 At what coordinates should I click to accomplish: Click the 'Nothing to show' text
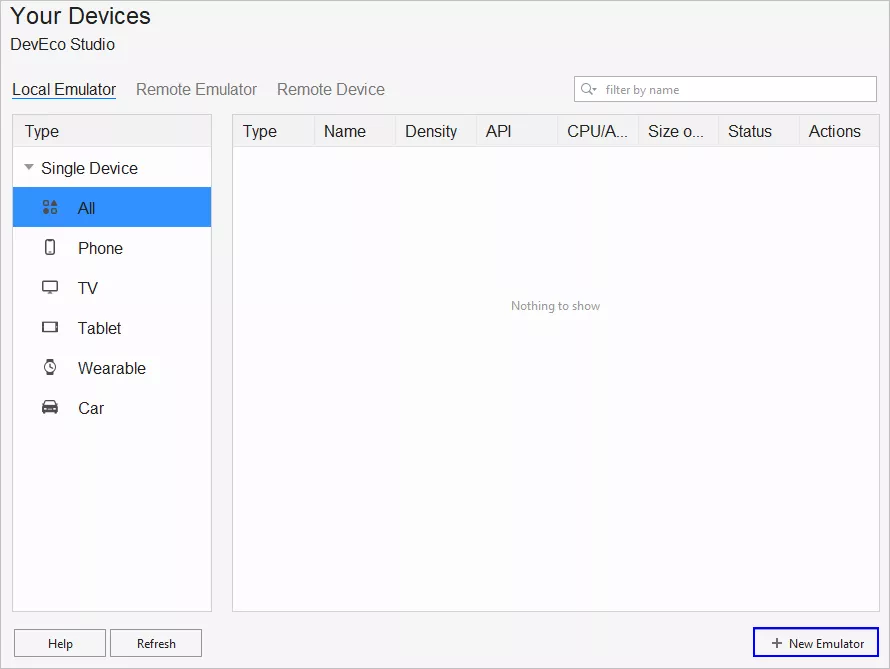(x=555, y=306)
